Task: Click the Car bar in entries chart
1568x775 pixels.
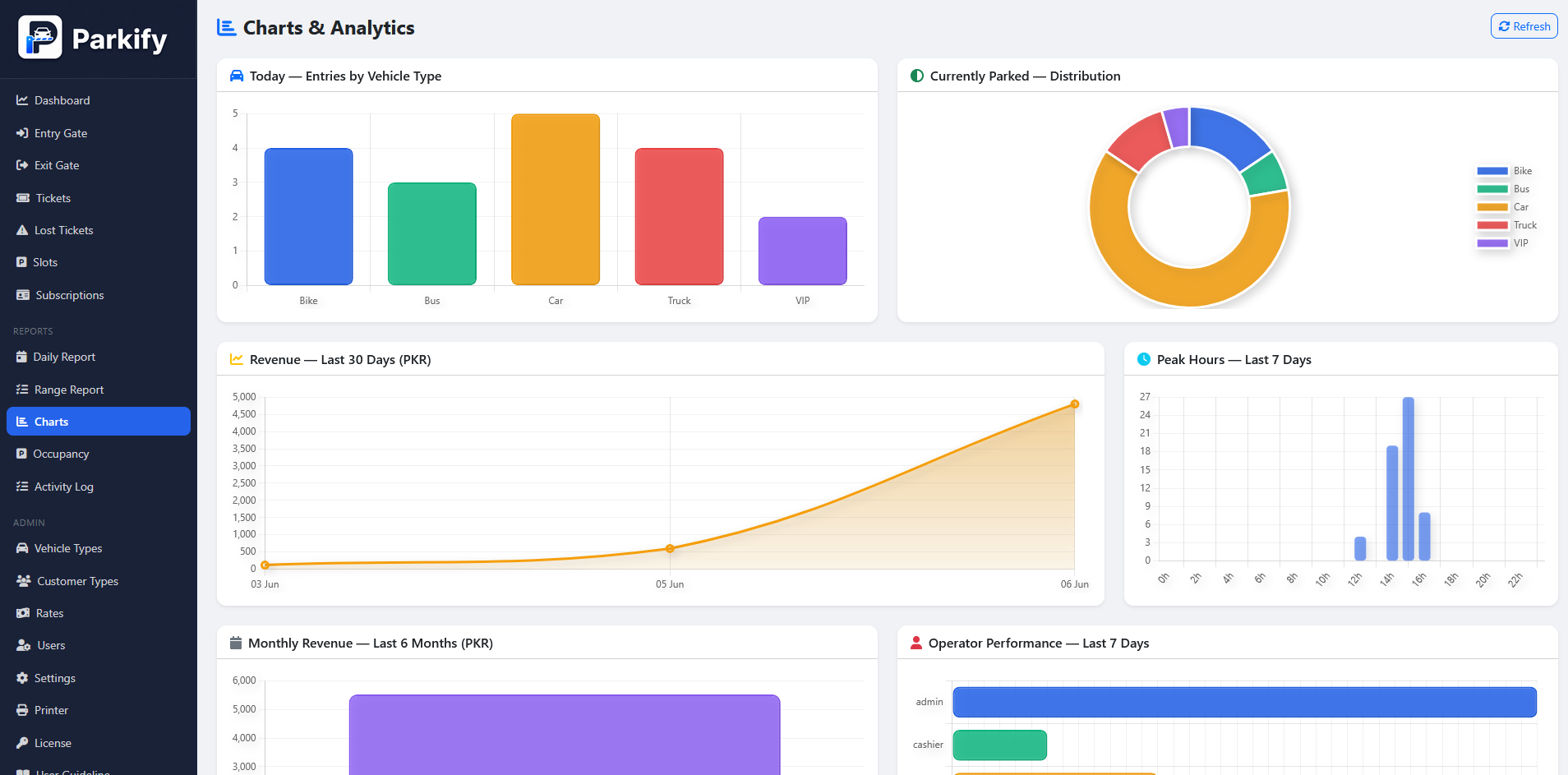Action: pyautogui.click(x=556, y=200)
